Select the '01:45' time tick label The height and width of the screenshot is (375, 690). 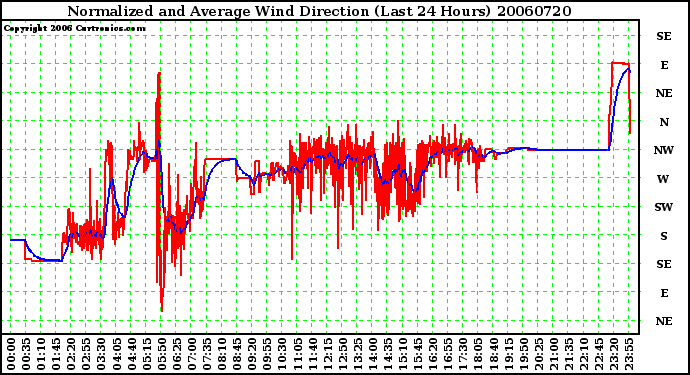[56, 354]
